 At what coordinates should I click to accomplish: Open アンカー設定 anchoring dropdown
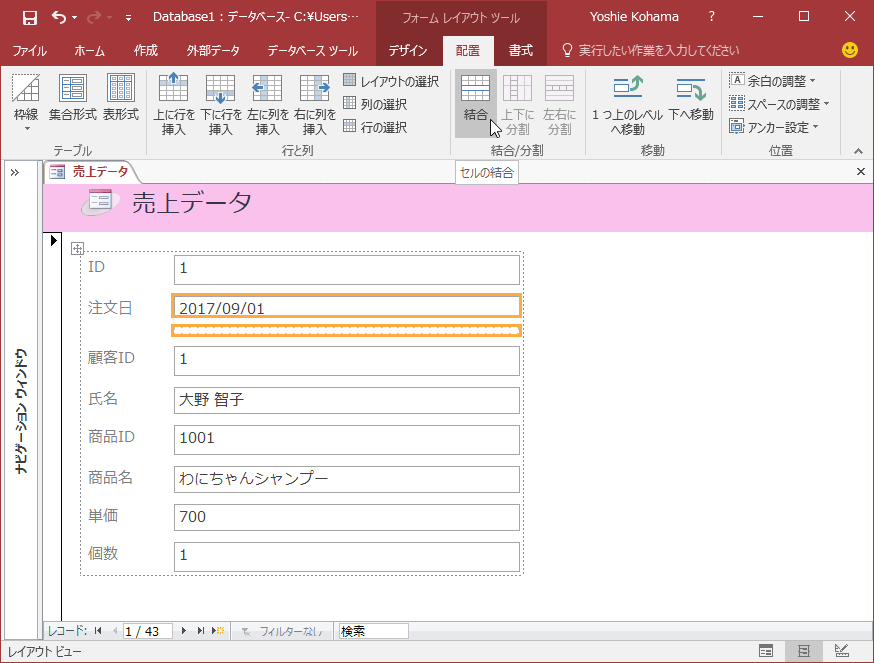click(x=774, y=128)
